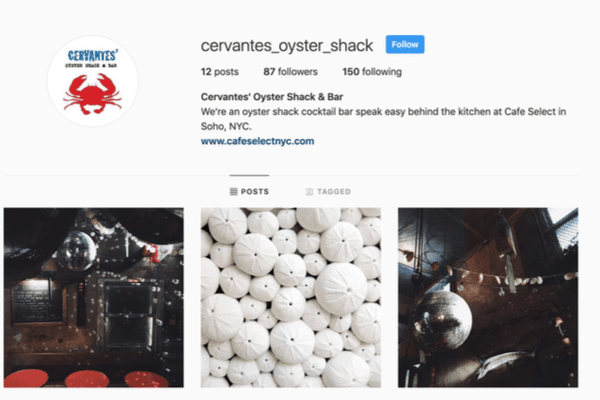Click the Cervantes' Oyster Shack & Bar display name
600x400 pixels.
[x=272, y=96]
